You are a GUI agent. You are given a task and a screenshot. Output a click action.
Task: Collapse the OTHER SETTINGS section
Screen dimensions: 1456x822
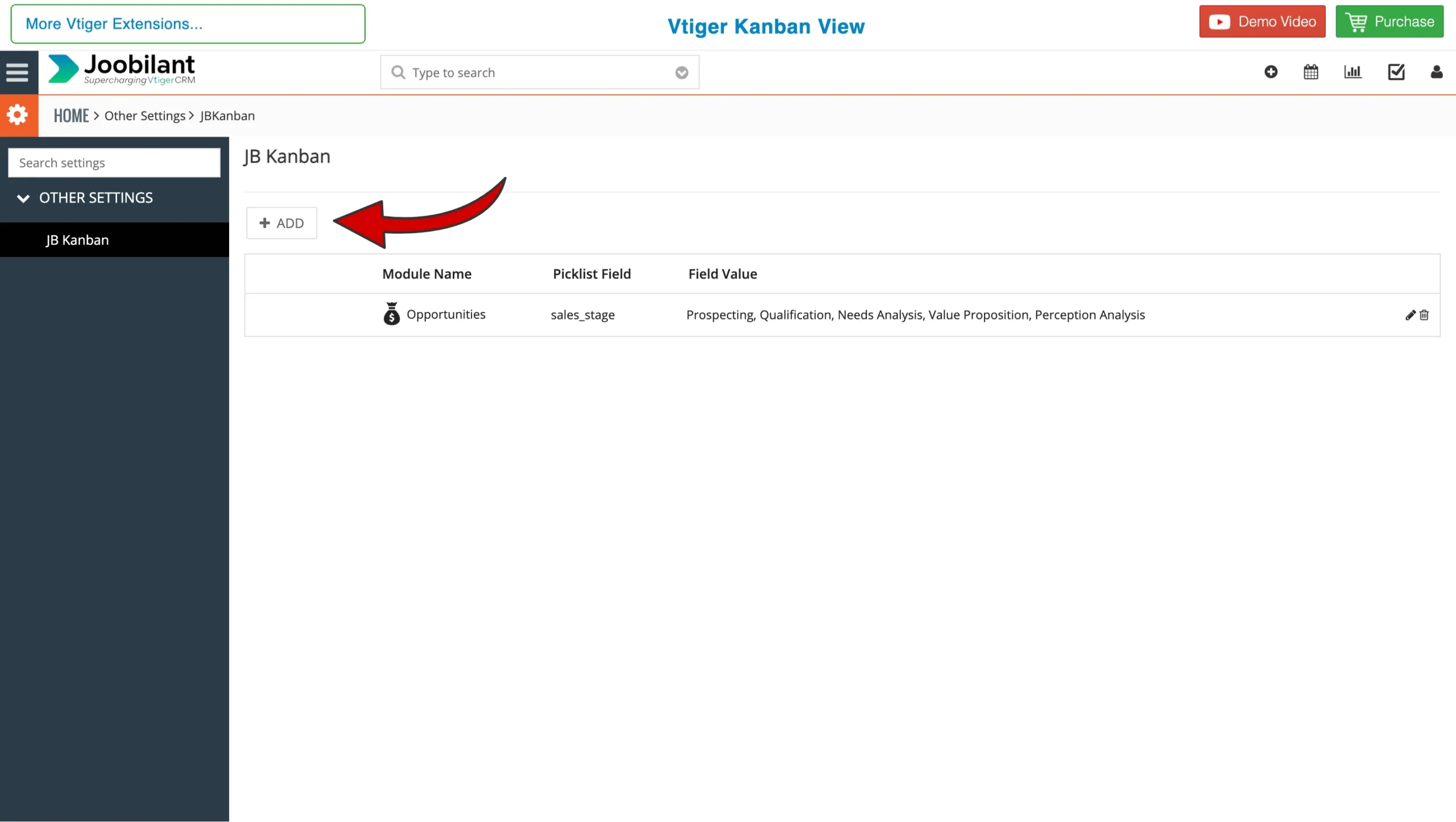pyautogui.click(x=23, y=198)
